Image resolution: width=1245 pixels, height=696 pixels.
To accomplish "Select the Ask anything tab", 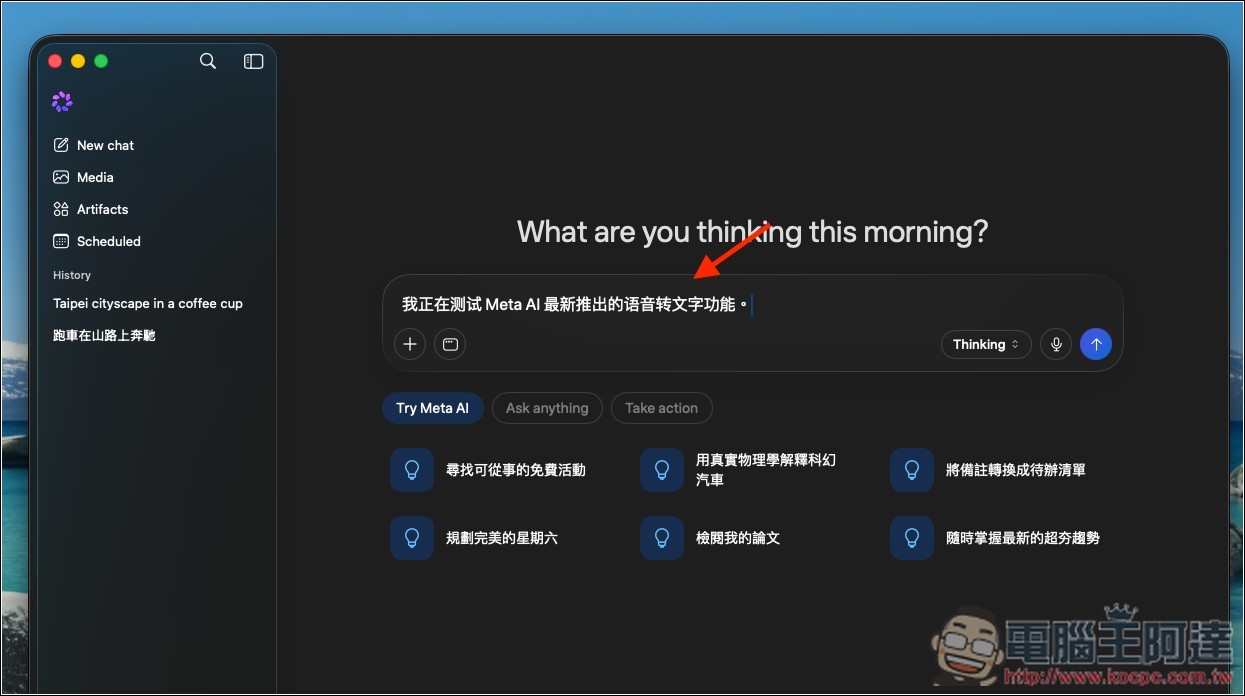I will pyautogui.click(x=547, y=408).
